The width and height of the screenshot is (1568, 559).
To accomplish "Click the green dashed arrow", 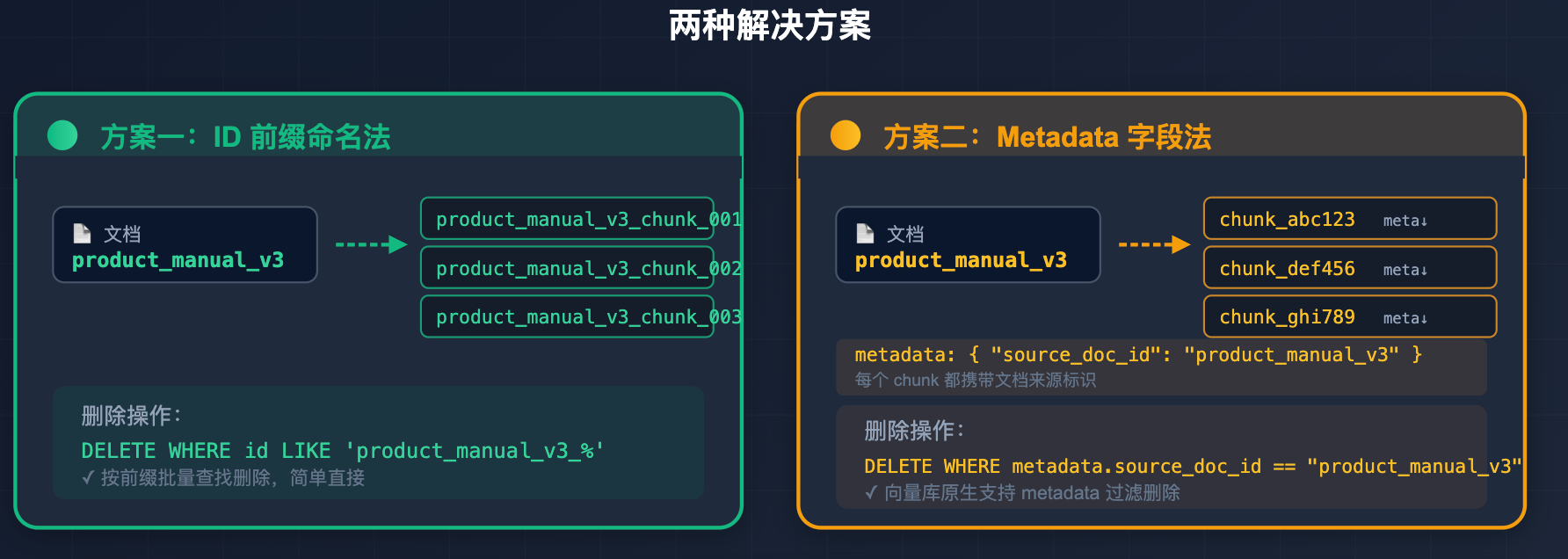I will 371,244.
